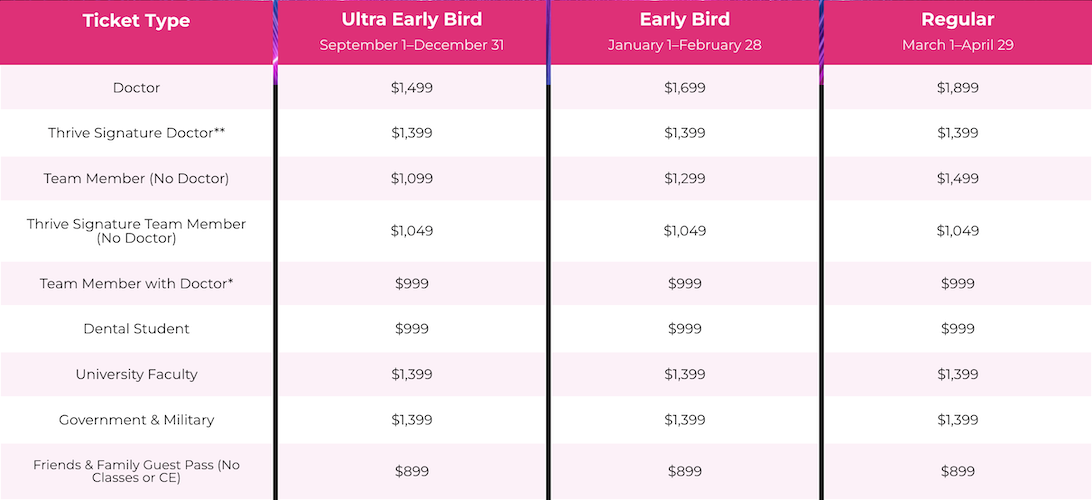Choose Thrive Signature Team Member row label
Screen dimensions: 1092x500
[x=136, y=231]
